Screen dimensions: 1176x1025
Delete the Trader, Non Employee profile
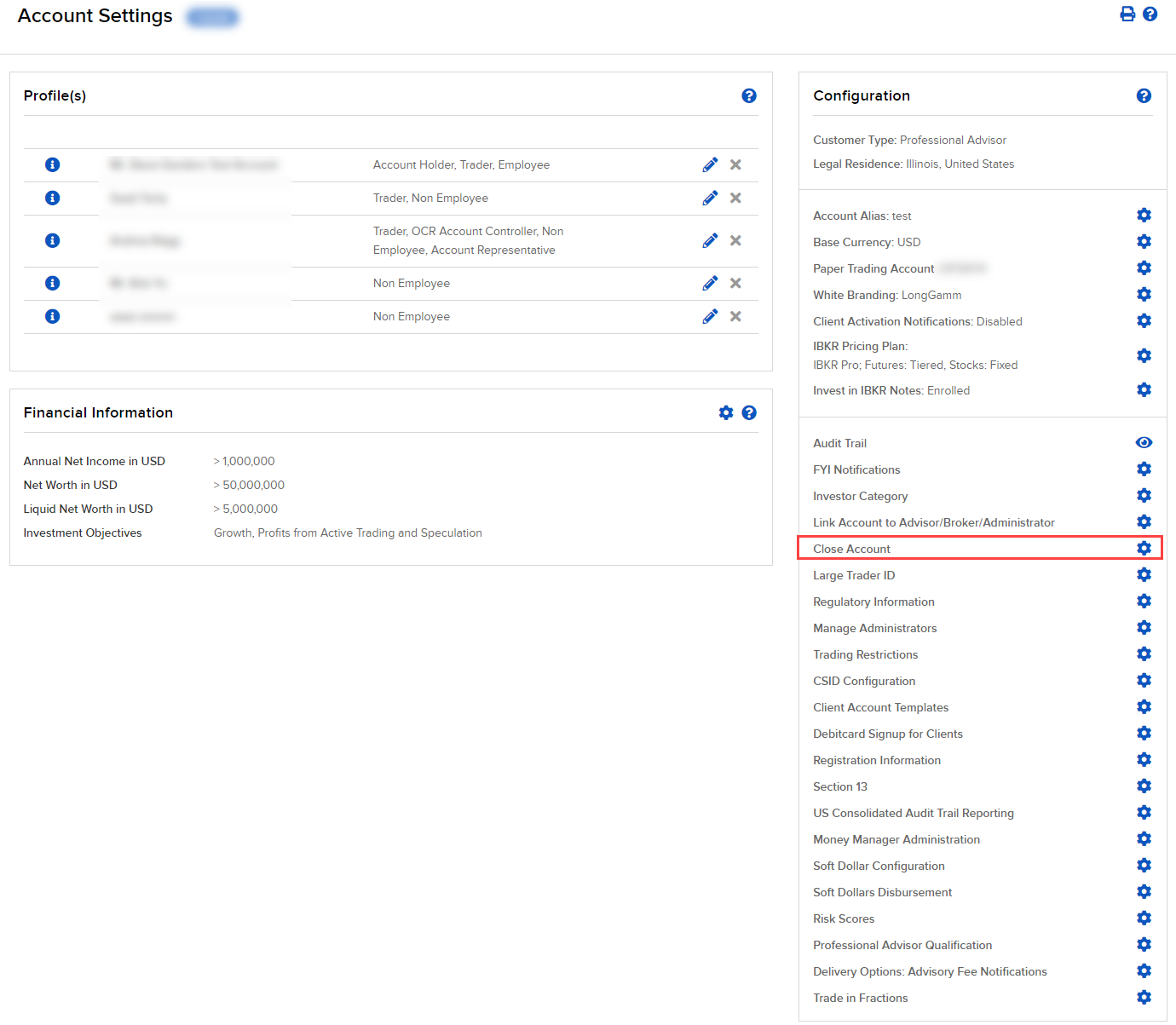tap(735, 198)
